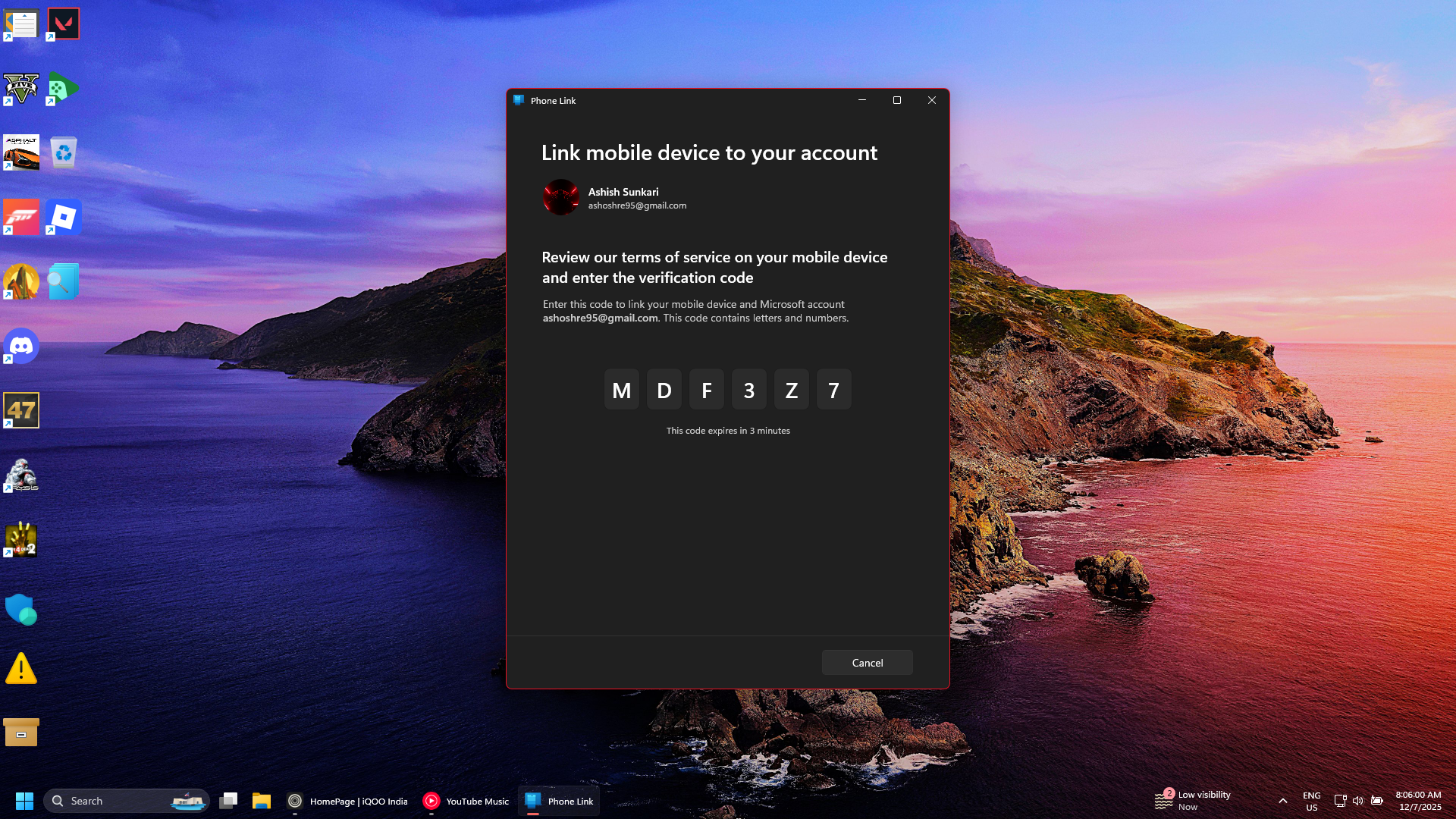
Task: Click Ashish Sunkari profile picture
Action: coord(561,197)
